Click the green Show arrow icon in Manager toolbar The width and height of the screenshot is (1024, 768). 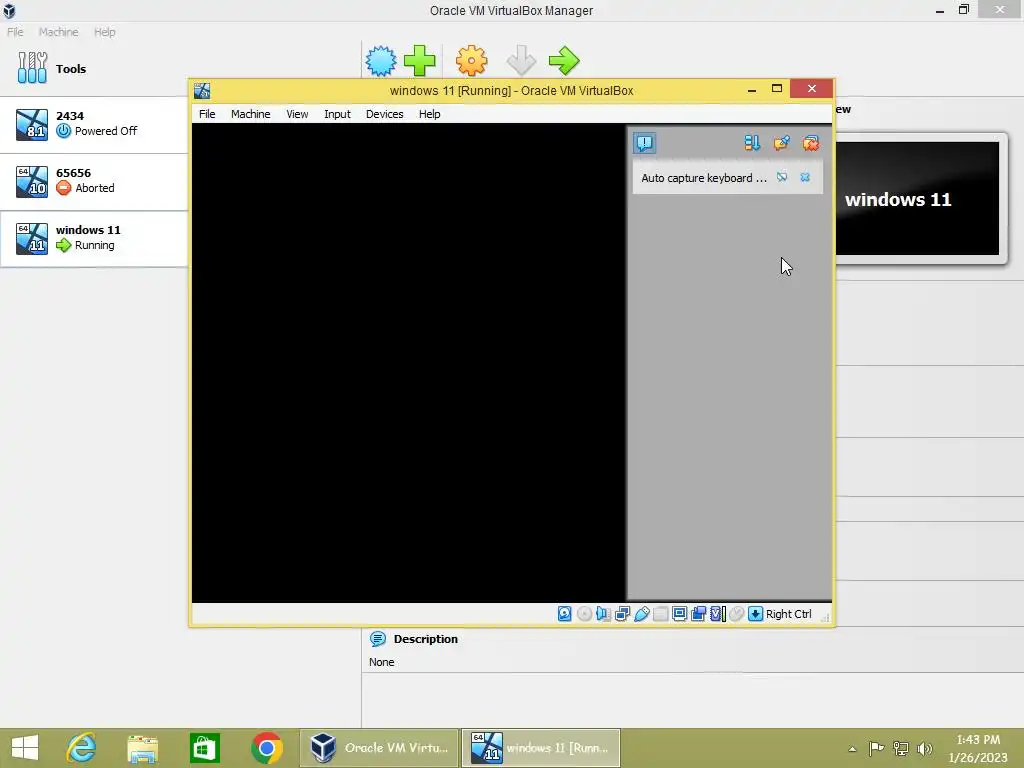point(564,61)
